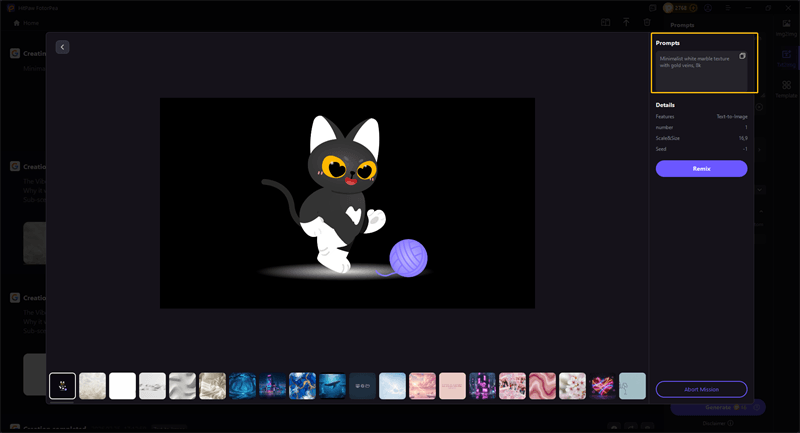Copy the prompt text with copy icon
The image size is (800, 433).
pos(742,56)
